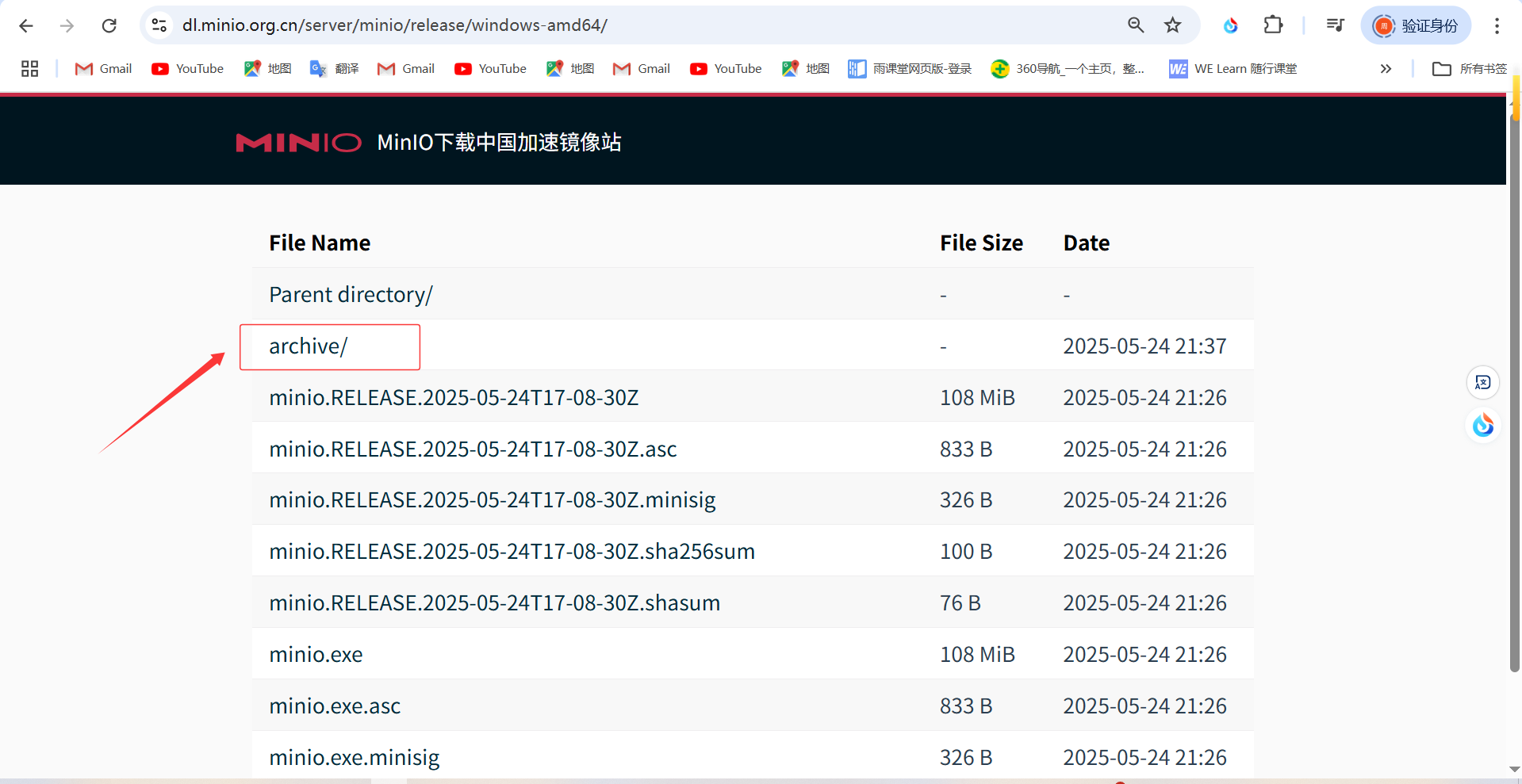Open minio.RELEASE.2025-05-24T17-08-30Z.asc file link

click(x=473, y=449)
